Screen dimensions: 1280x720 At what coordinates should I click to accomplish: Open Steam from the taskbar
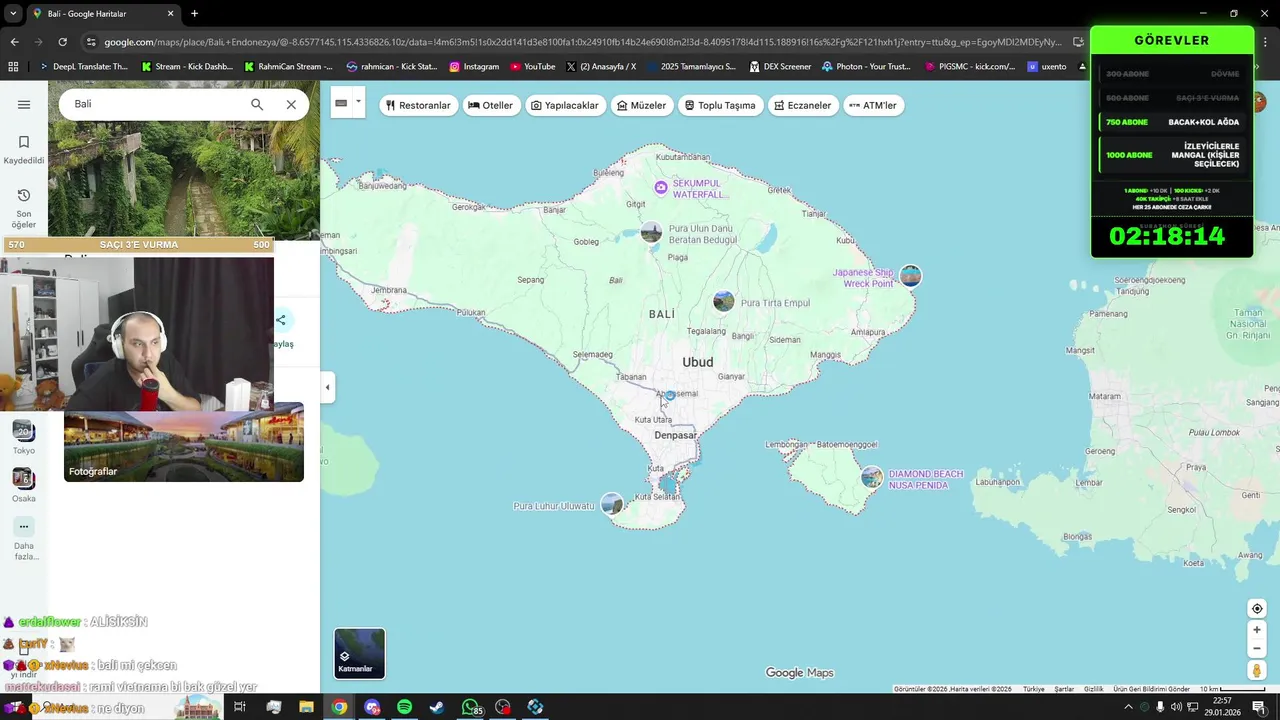click(x=437, y=707)
